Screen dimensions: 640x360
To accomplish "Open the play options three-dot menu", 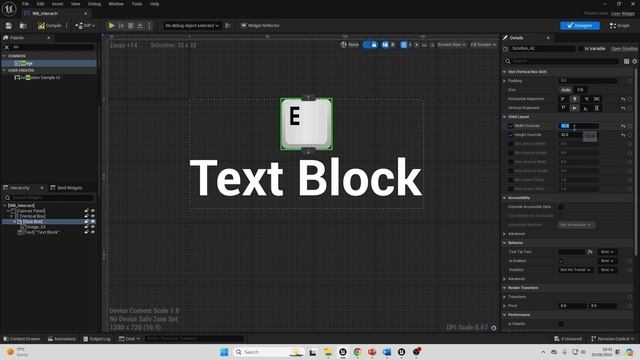I will click(x=149, y=26).
